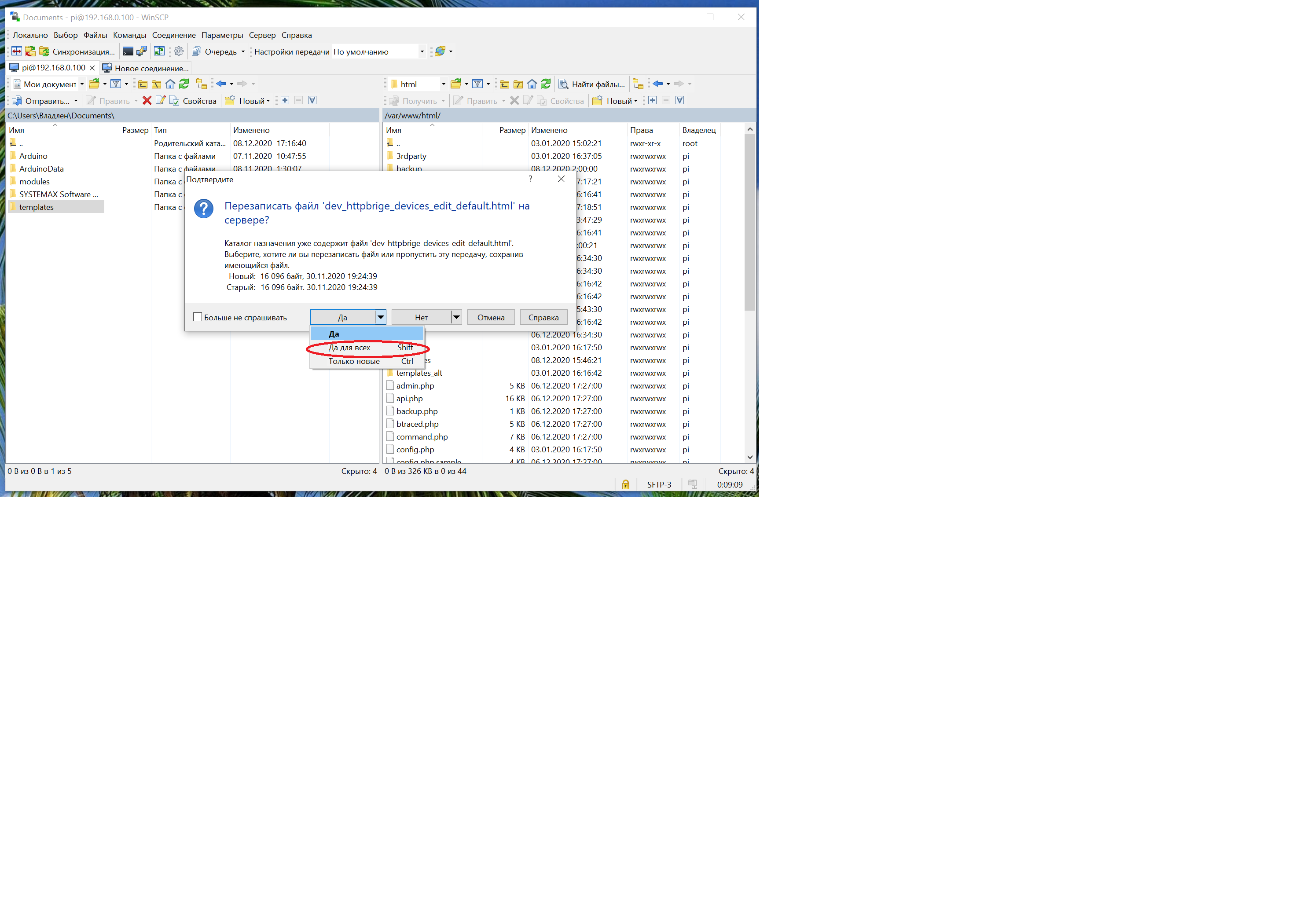Click the 'Справка' dialog button
Screen dimensions: 1307x924
(x=543, y=318)
